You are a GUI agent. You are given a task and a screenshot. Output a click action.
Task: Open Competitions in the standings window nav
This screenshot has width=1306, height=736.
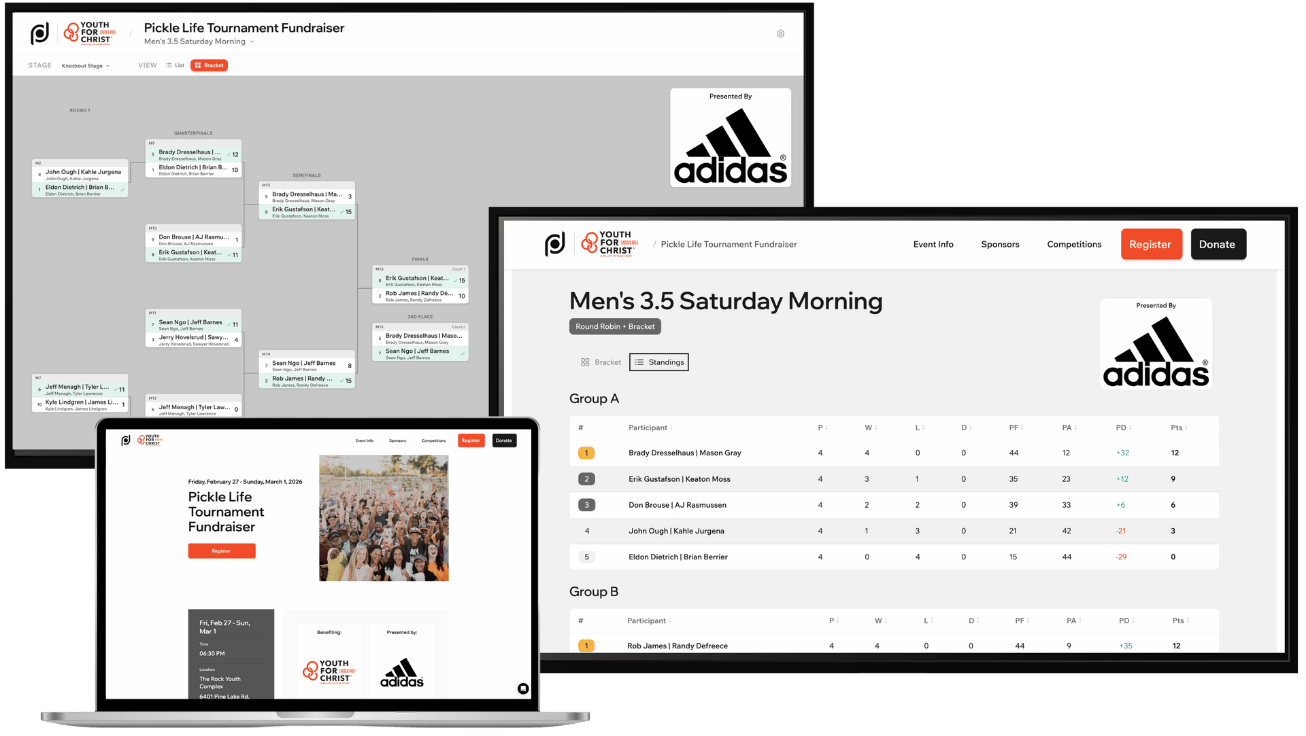click(x=1074, y=244)
